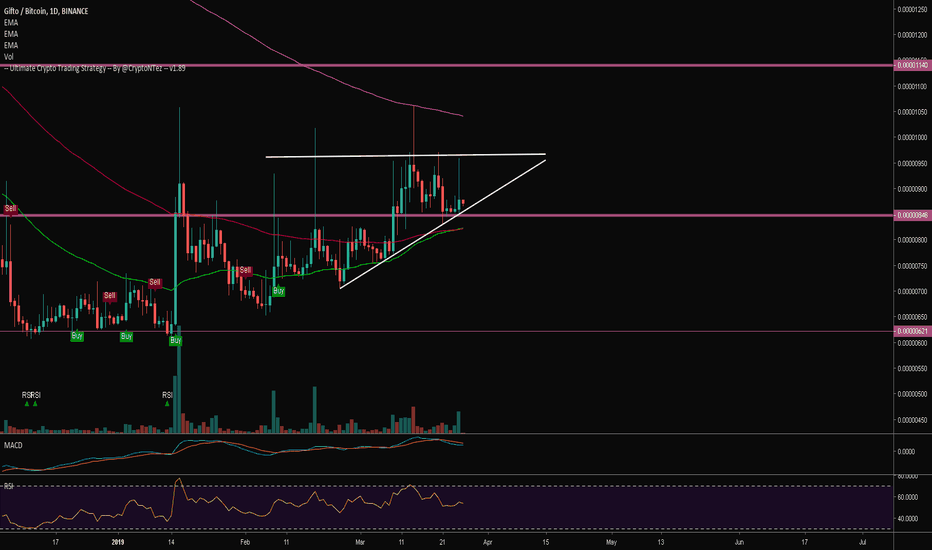This screenshot has width=932, height=550.
Task: Click the 21 date label before Apr
Action: click(442, 542)
